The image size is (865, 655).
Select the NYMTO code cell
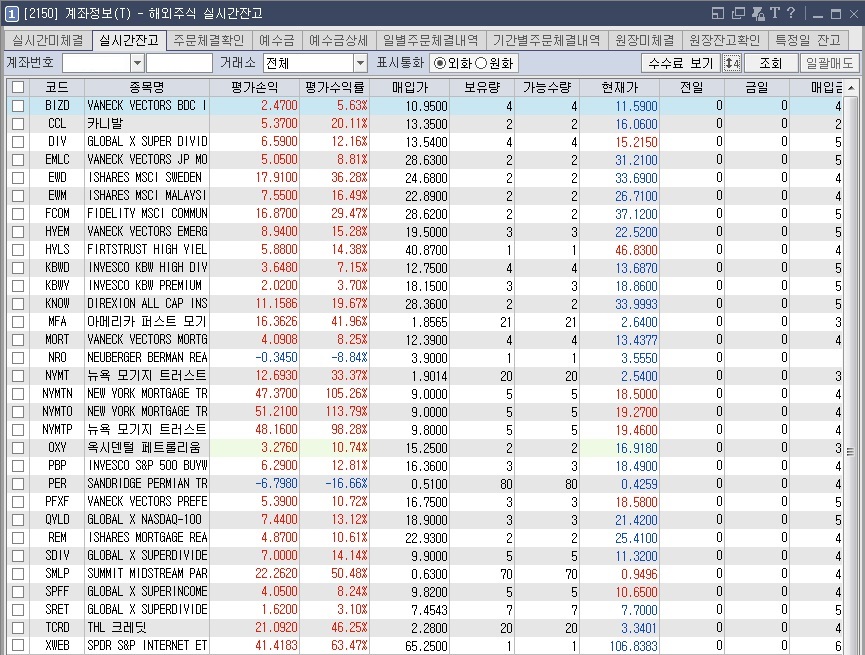[57, 412]
